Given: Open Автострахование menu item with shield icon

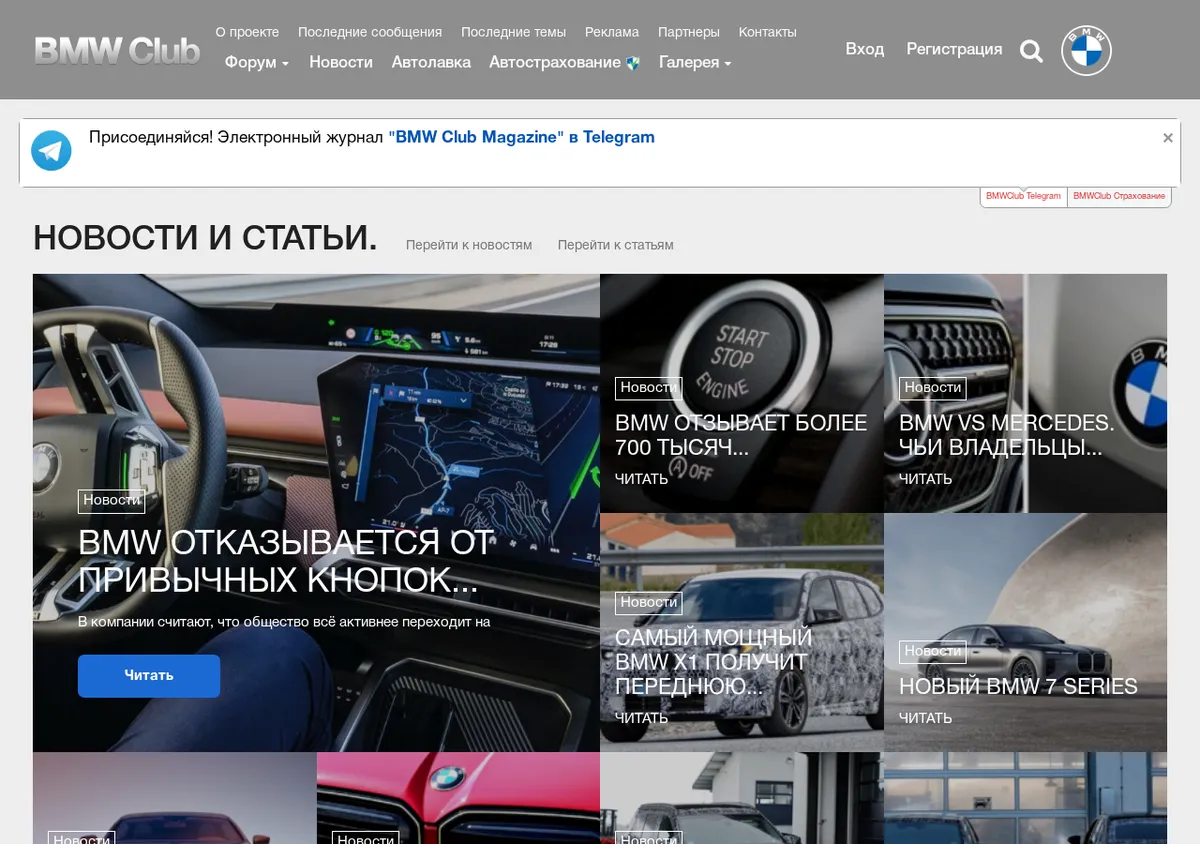Looking at the screenshot, I should click(x=564, y=62).
